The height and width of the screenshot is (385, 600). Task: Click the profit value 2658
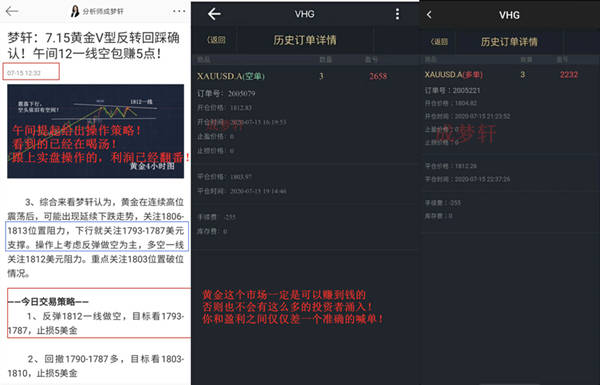coord(378,76)
